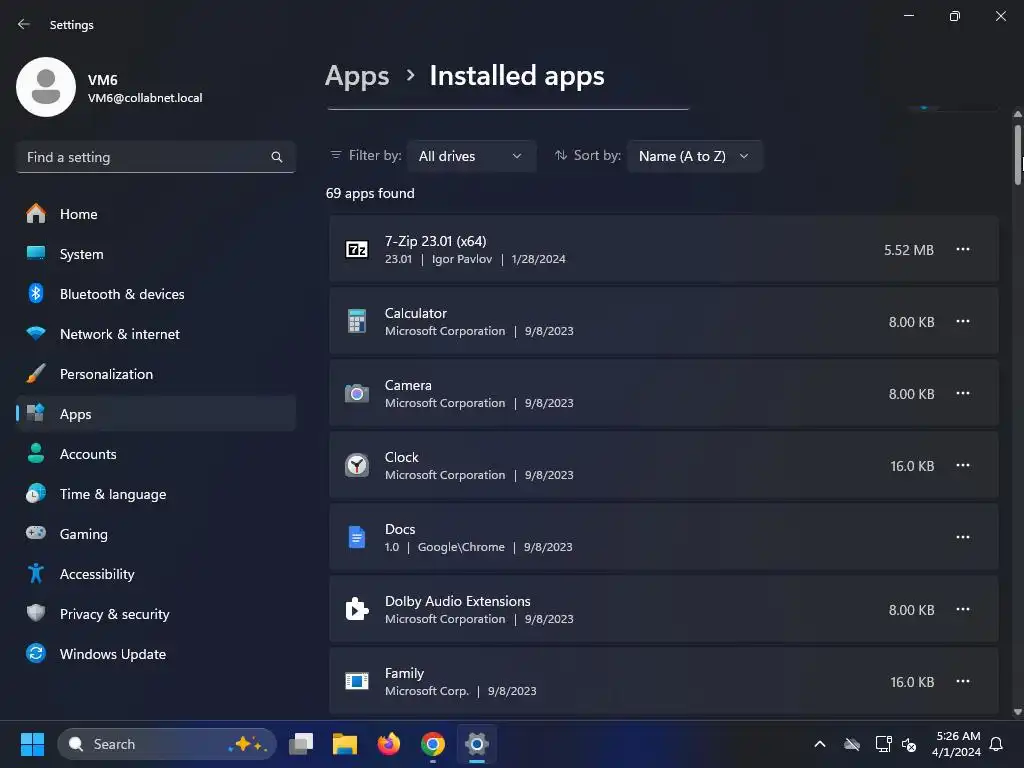Click the scrollbar down arrow
Viewport: 1024px width, 768px height.
(1017, 712)
